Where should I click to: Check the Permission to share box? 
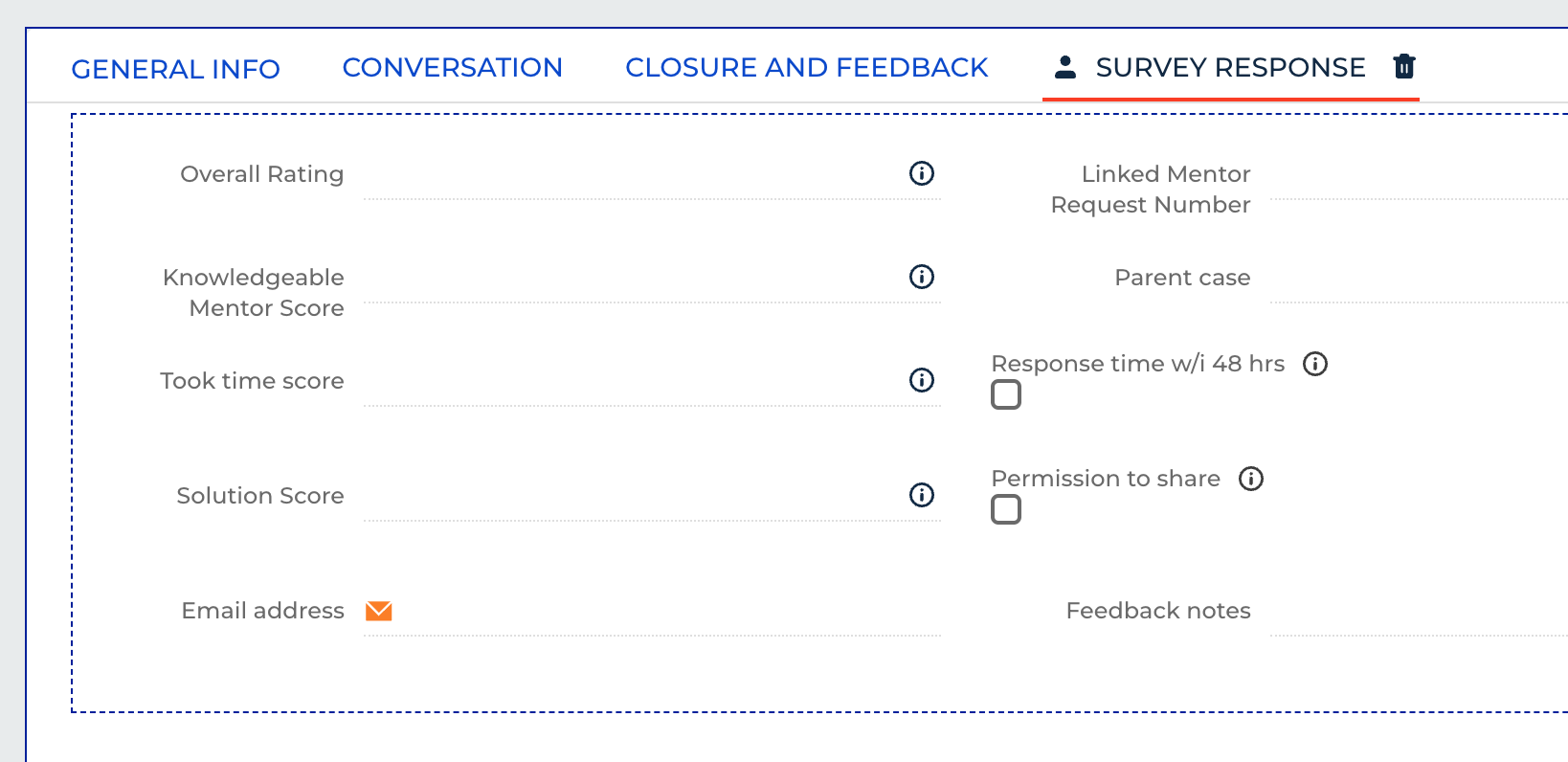point(1006,509)
